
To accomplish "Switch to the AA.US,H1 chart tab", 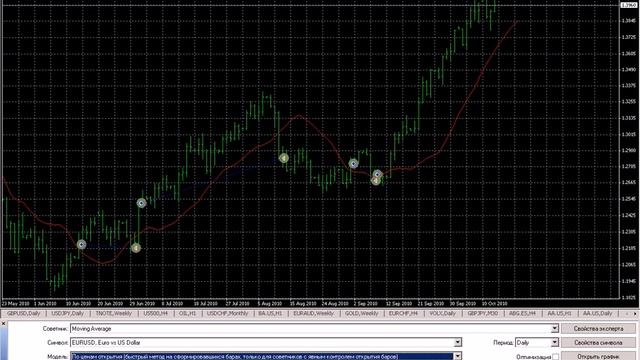I will (x=559, y=313).
